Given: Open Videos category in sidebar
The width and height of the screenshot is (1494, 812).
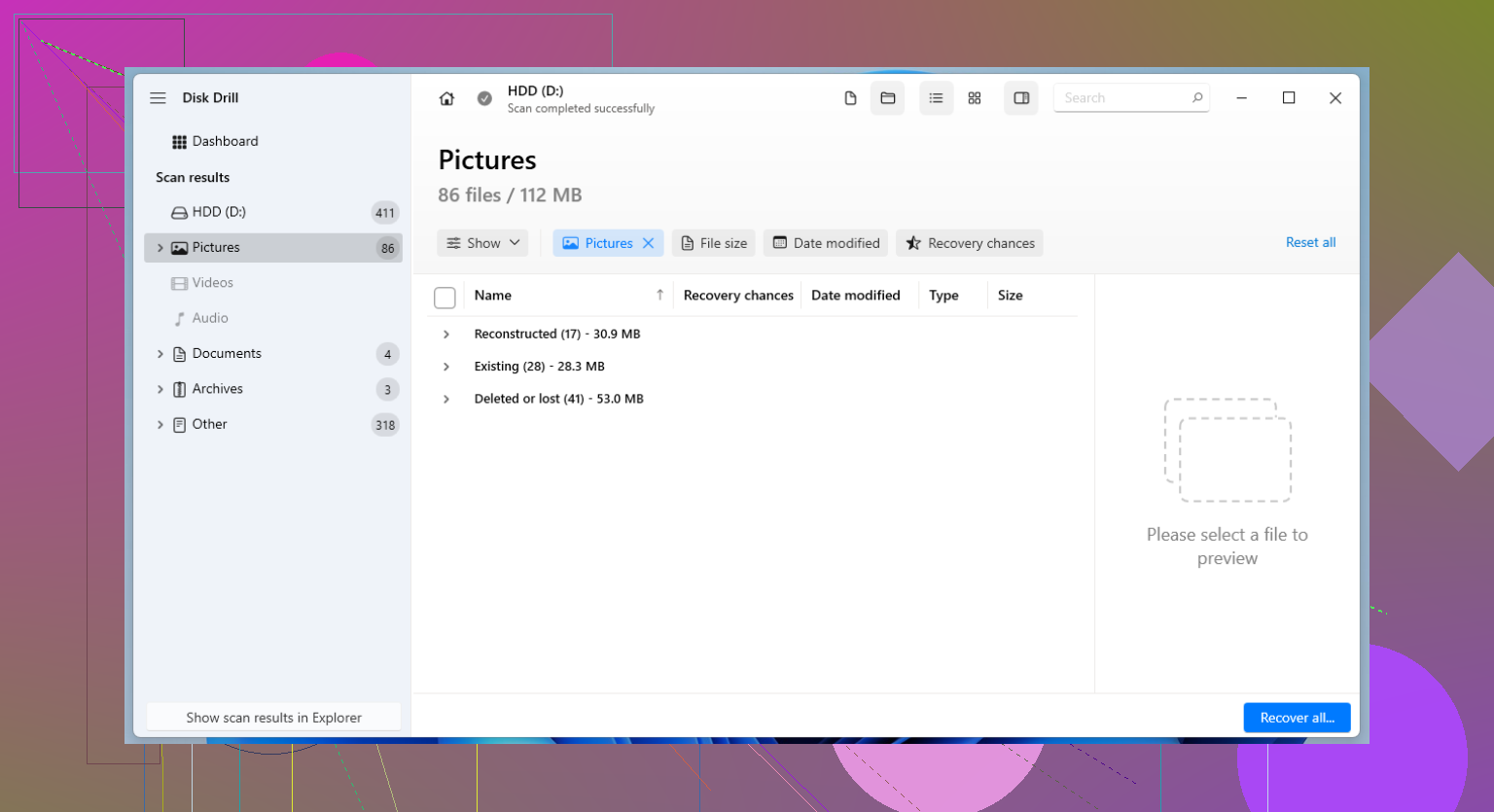Looking at the screenshot, I should 273,283.
